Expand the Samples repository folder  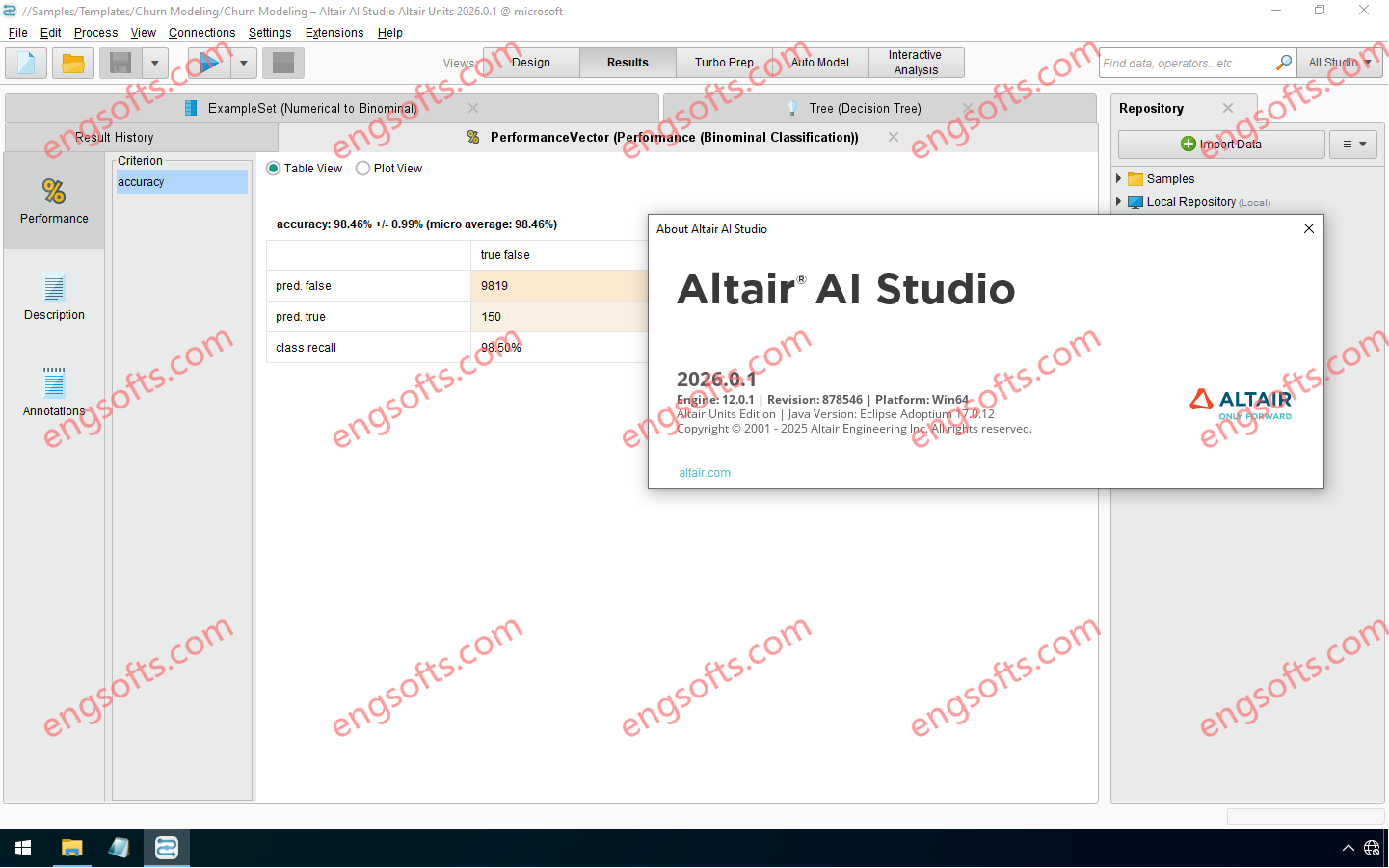coord(1119,179)
